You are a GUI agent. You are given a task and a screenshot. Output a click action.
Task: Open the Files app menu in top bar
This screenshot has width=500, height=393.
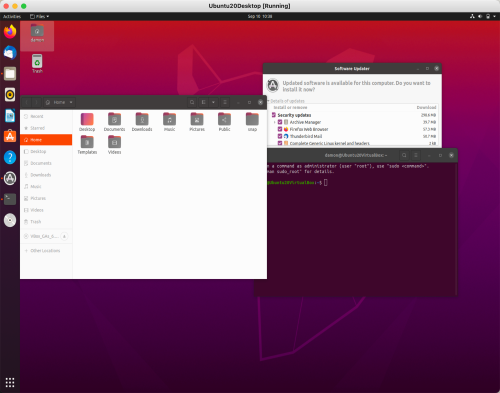[x=39, y=16]
